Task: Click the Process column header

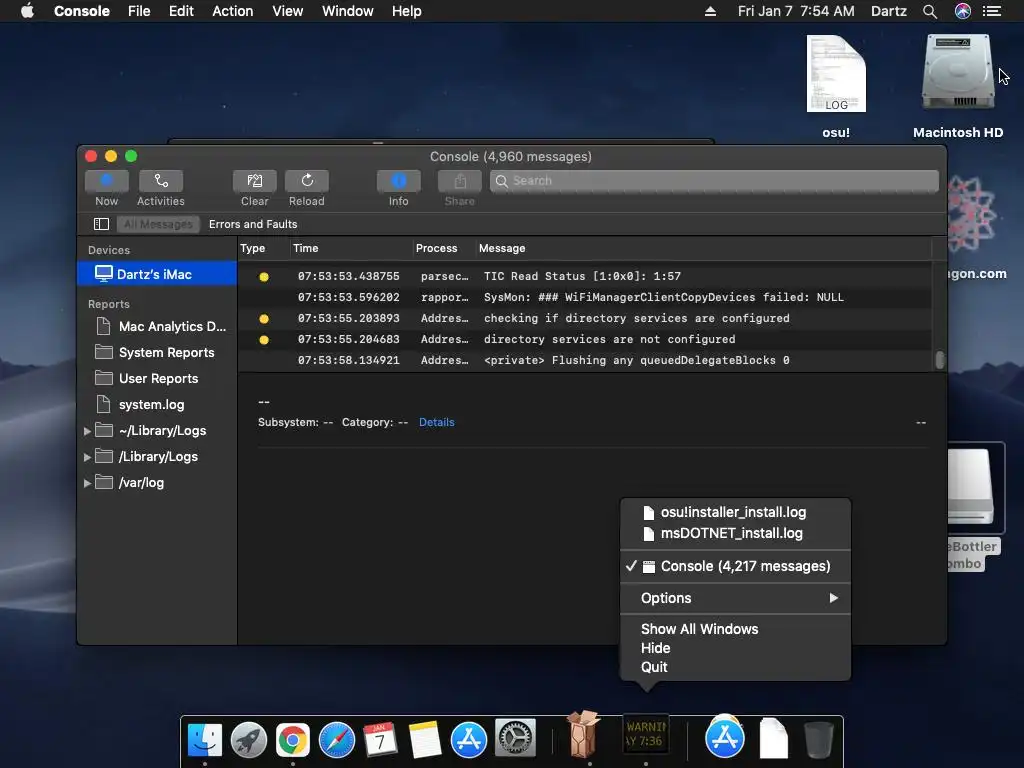Action: click(x=436, y=248)
